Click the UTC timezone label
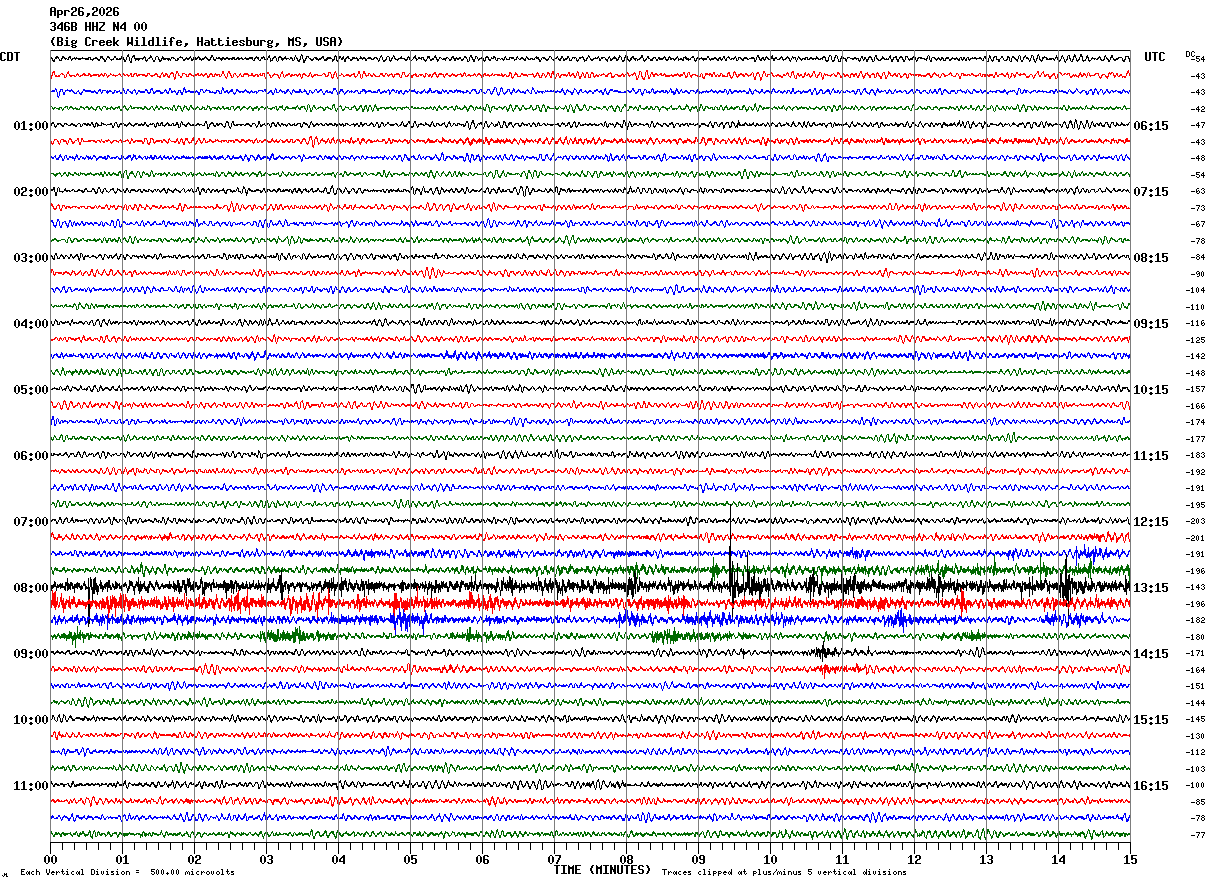 coord(1155,57)
